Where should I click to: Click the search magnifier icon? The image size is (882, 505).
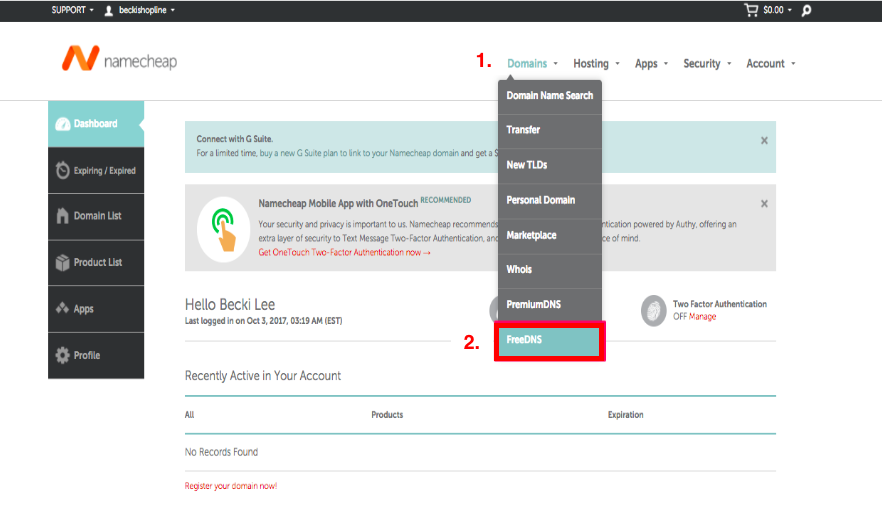tap(806, 10)
